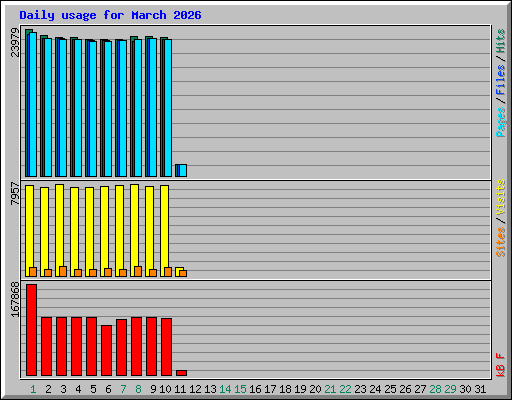Select day 22 on the date axis
The width and height of the screenshot is (512, 400).
345,389
